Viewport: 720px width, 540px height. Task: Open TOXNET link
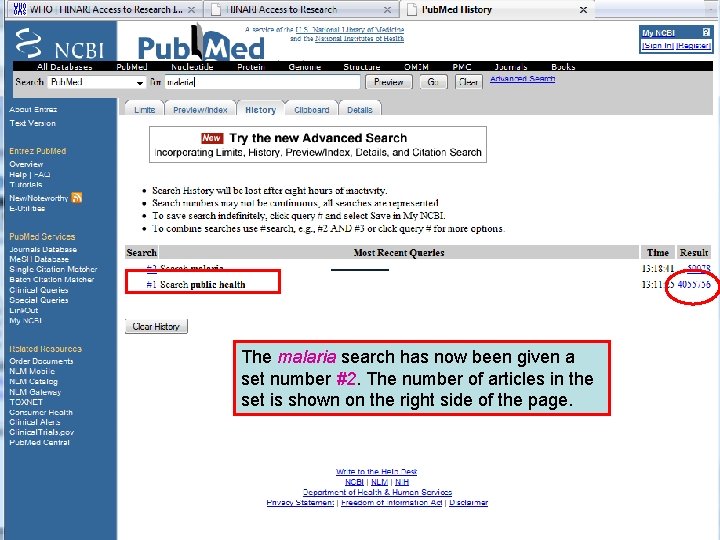pos(26,402)
